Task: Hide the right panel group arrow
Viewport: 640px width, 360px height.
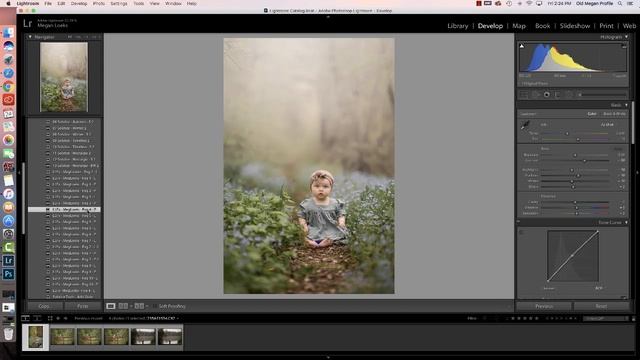Action: [638, 173]
